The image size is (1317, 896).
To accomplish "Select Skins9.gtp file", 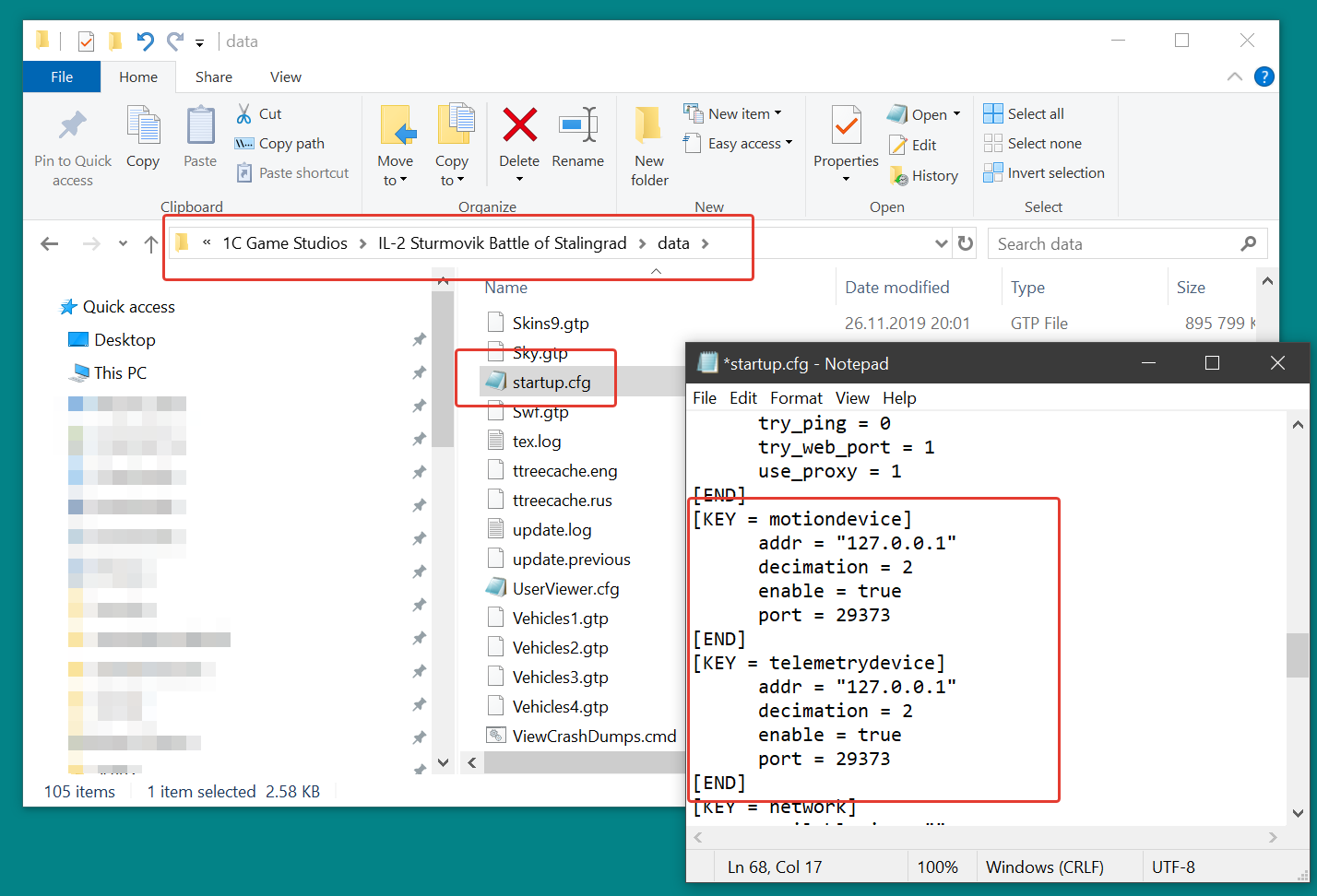I will tap(551, 323).
